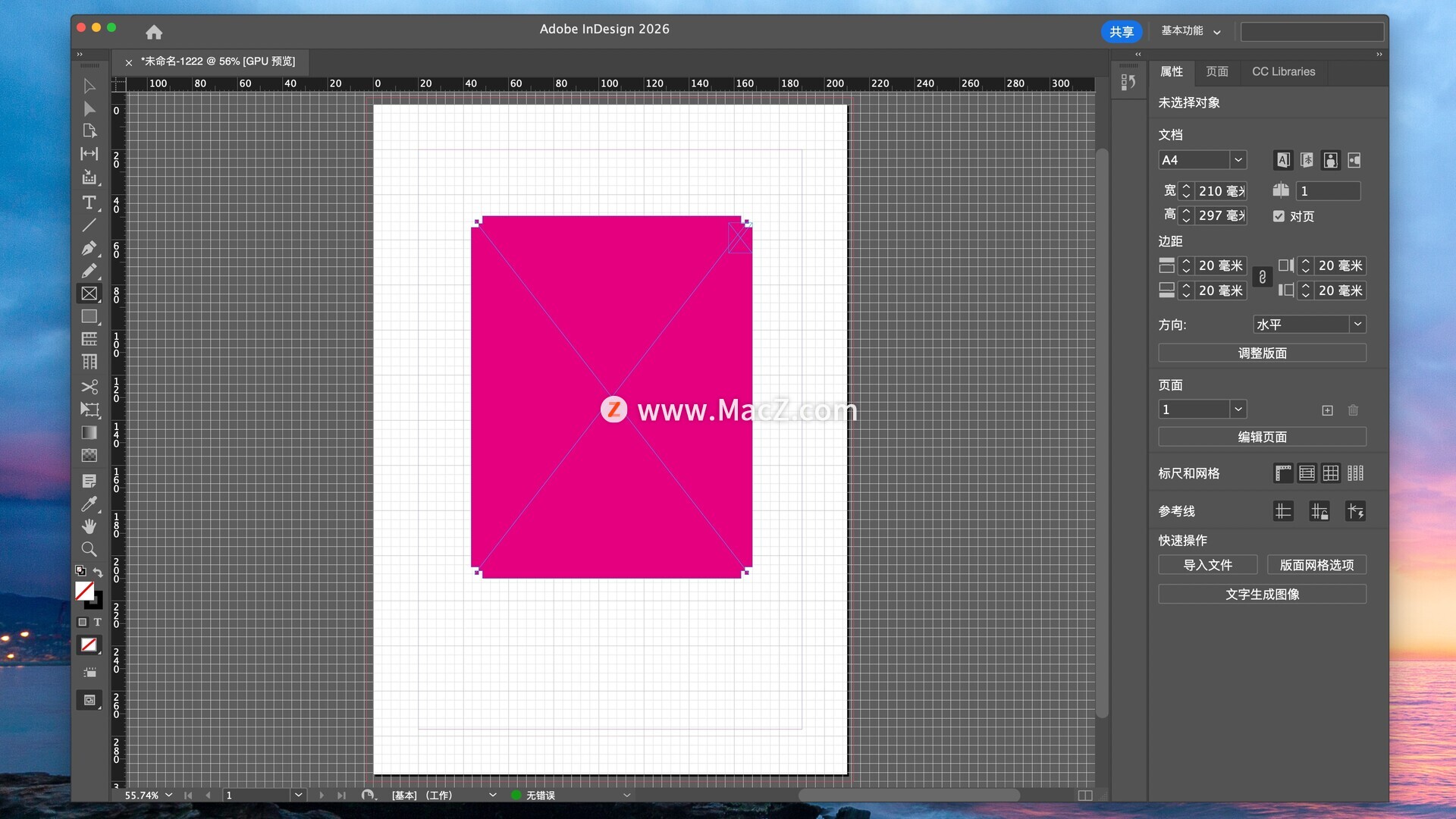The image size is (1456, 819).
Task: Select the Zoom magnifier tool
Action: click(x=89, y=549)
